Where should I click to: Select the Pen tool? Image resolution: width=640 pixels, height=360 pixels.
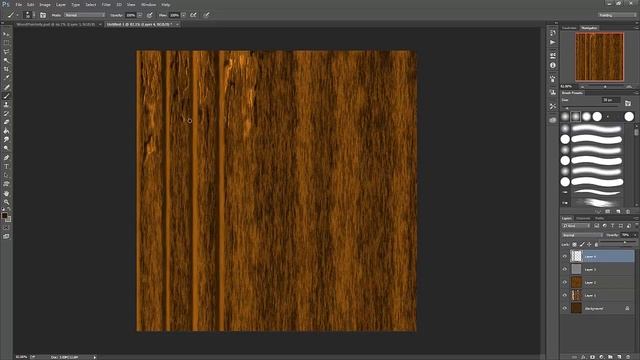coord(6,158)
